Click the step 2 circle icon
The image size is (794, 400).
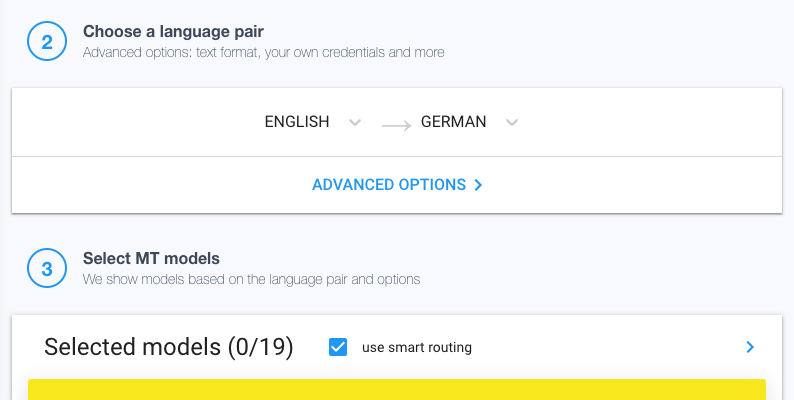46,42
